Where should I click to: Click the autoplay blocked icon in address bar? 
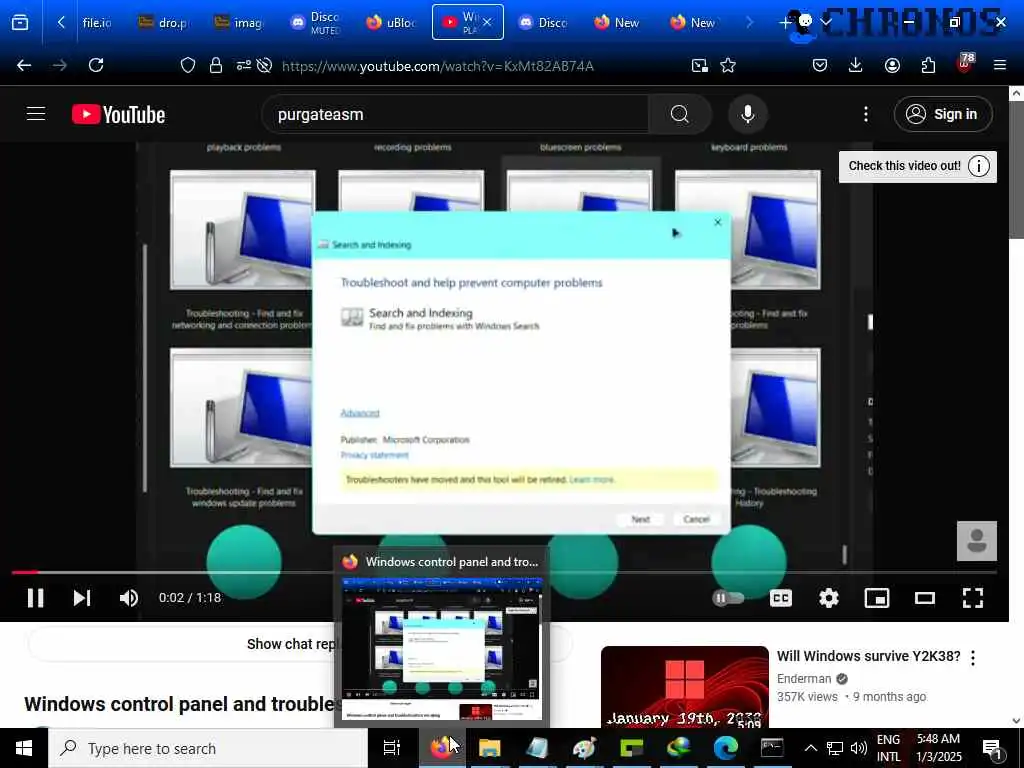264,65
